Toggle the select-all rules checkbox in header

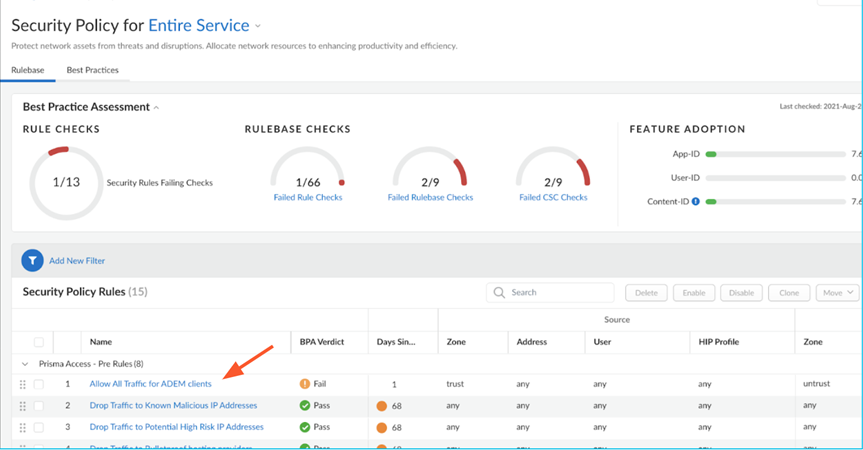[x=39, y=342]
